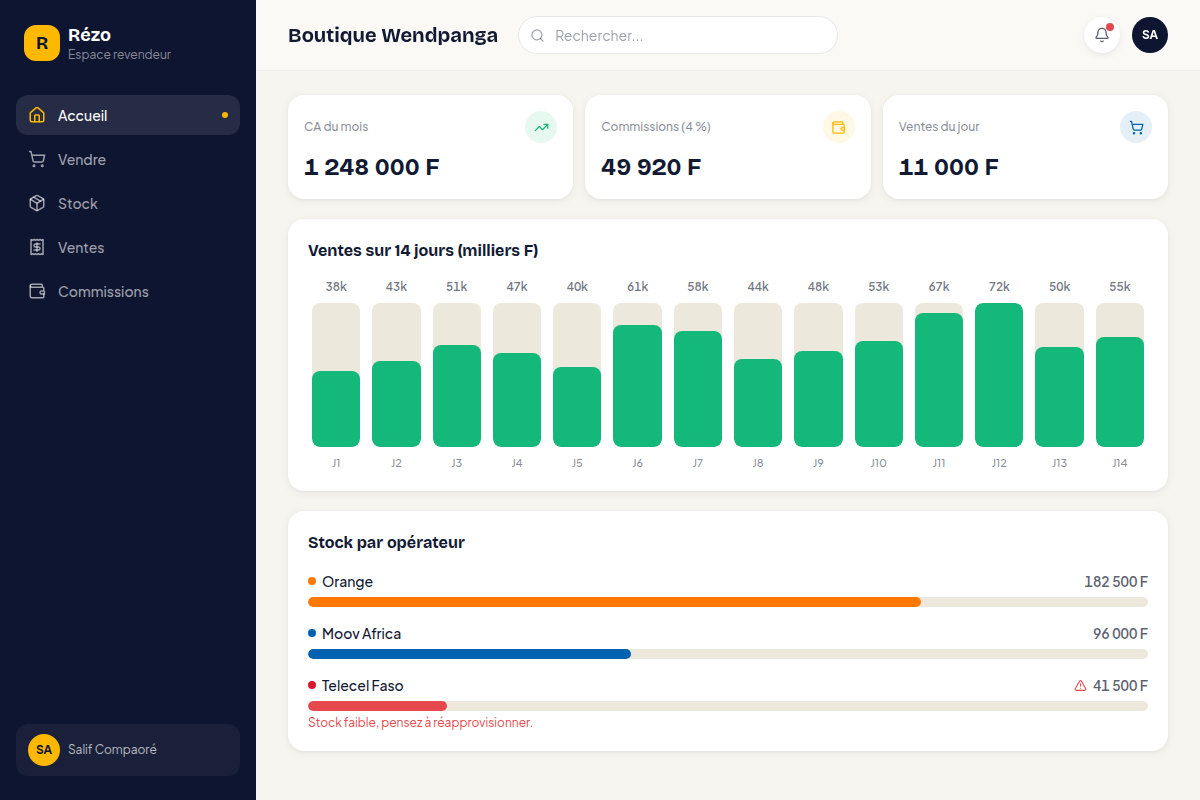The height and width of the screenshot is (800, 1200).
Task: Click the 41 500 F Telecel amount
Action: [x=1120, y=685]
